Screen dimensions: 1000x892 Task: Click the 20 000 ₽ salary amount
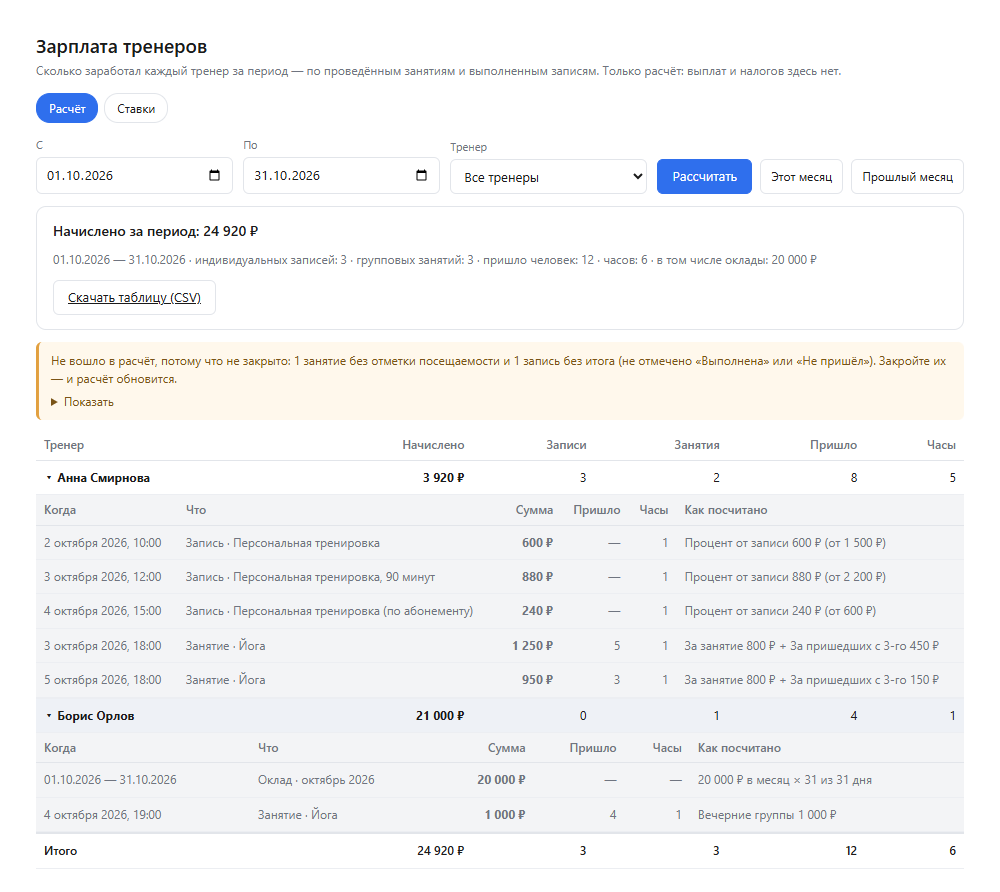click(x=501, y=780)
